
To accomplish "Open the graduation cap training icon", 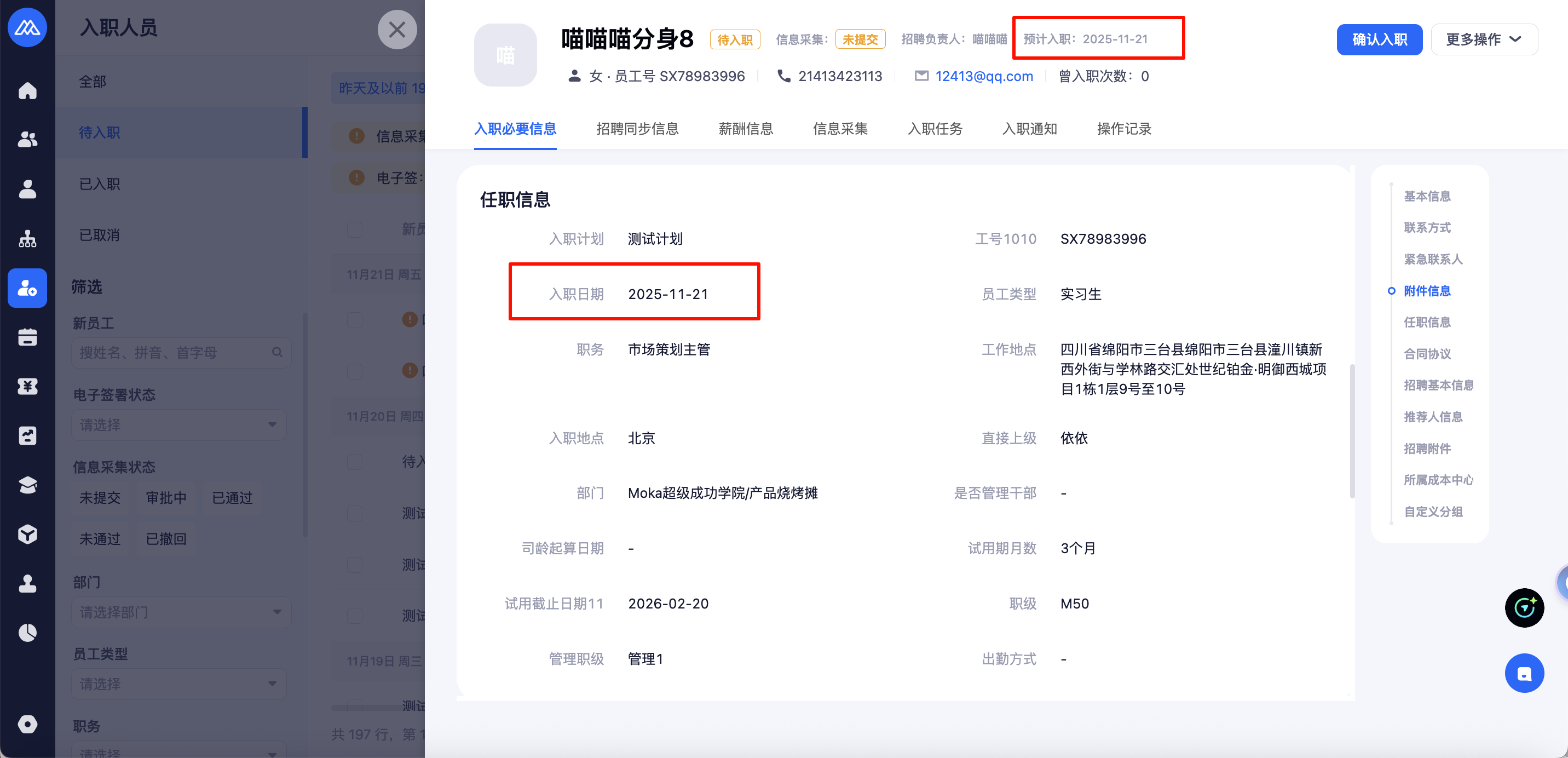I will coord(27,485).
